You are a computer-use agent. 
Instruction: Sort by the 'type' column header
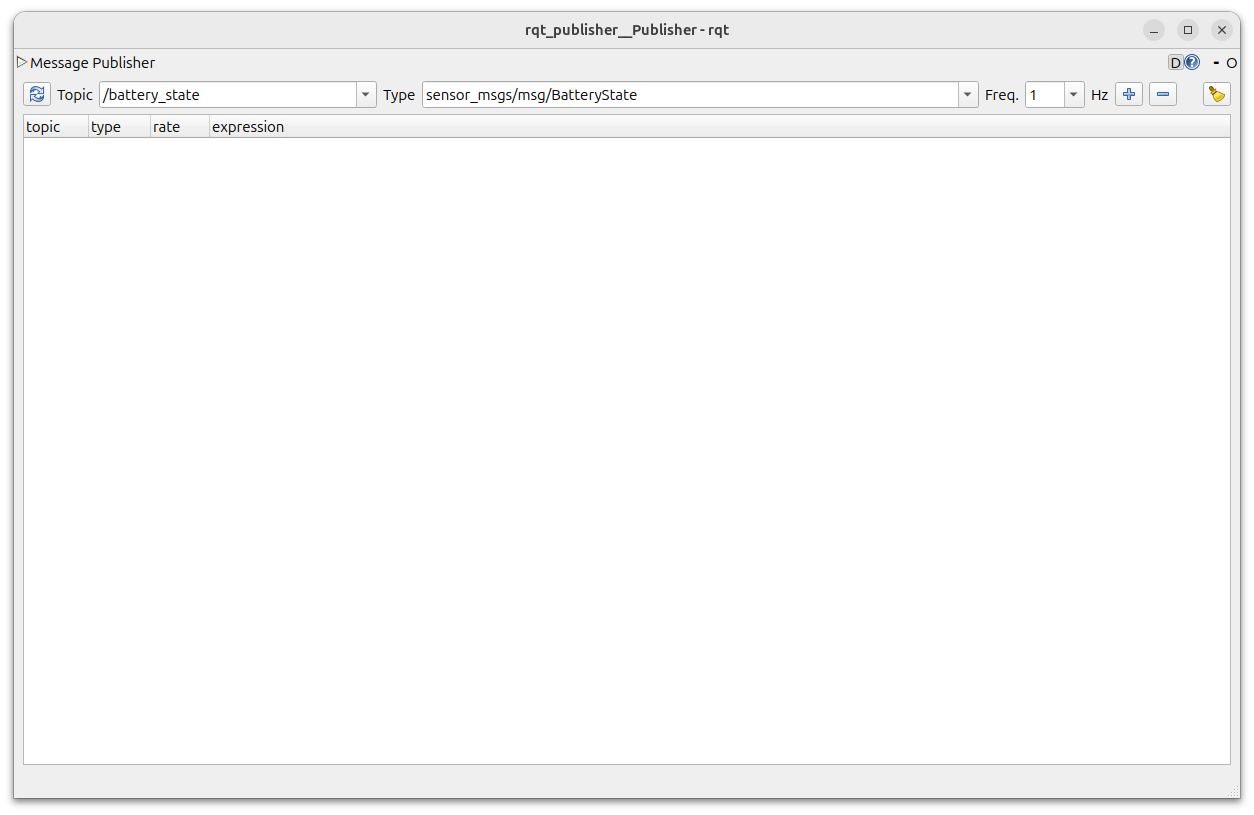point(118,127)
